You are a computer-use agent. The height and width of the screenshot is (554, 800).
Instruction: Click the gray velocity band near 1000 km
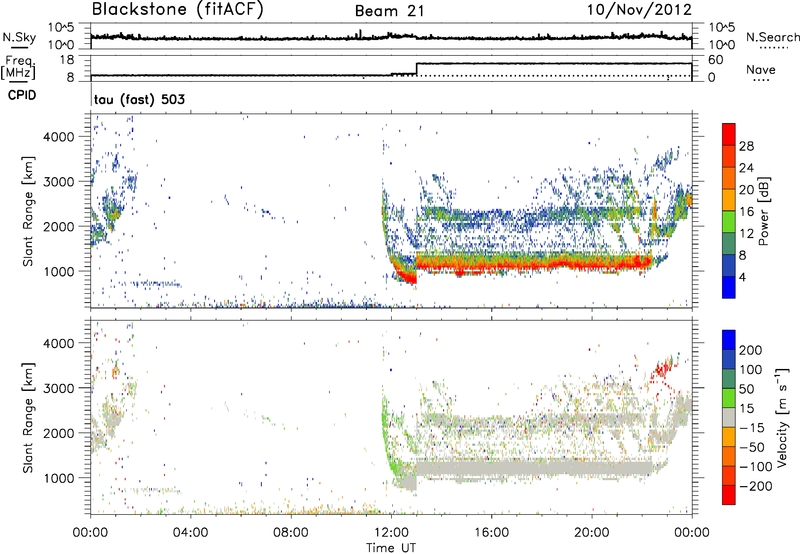(x=533, y=468)
